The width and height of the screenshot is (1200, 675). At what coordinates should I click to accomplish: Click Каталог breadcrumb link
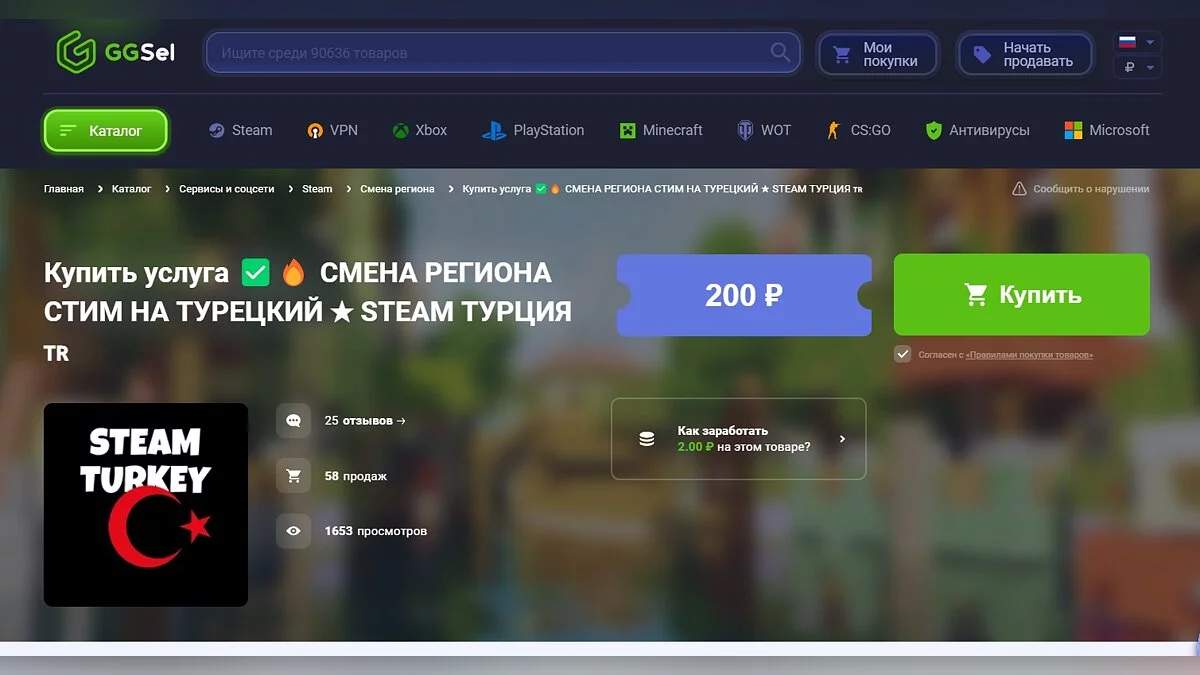click(x=132, y=189)
